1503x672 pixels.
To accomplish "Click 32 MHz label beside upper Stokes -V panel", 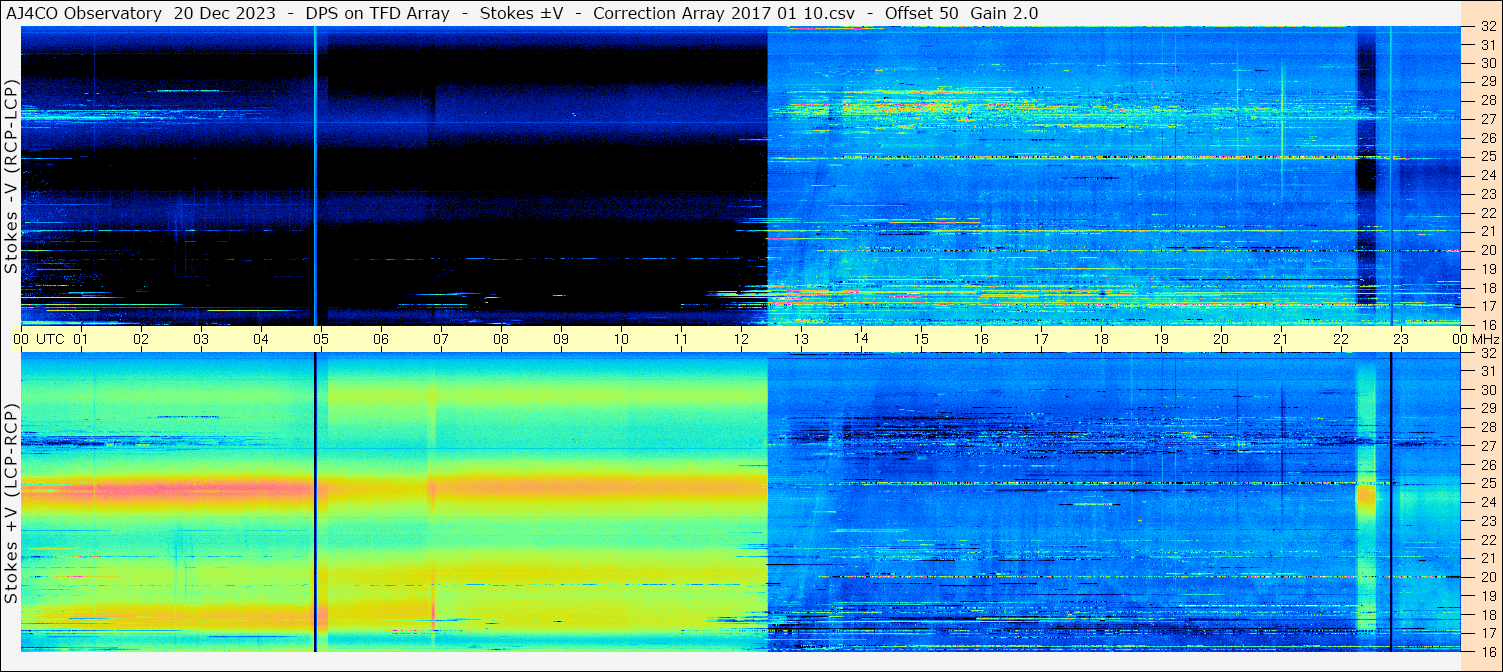I will tap(1488, 28).
